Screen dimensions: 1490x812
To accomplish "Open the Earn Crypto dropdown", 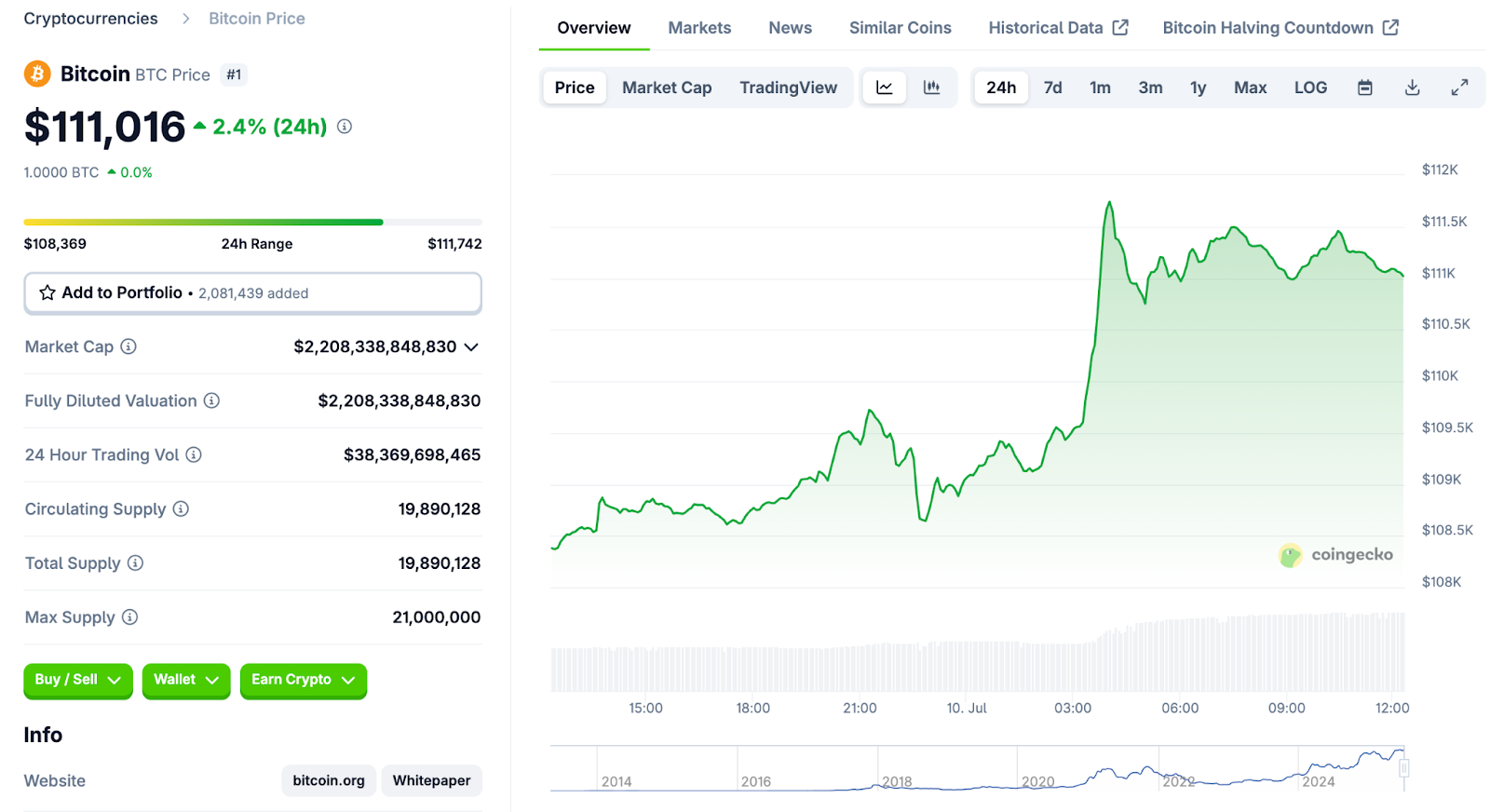I will [x=304, y=680].
